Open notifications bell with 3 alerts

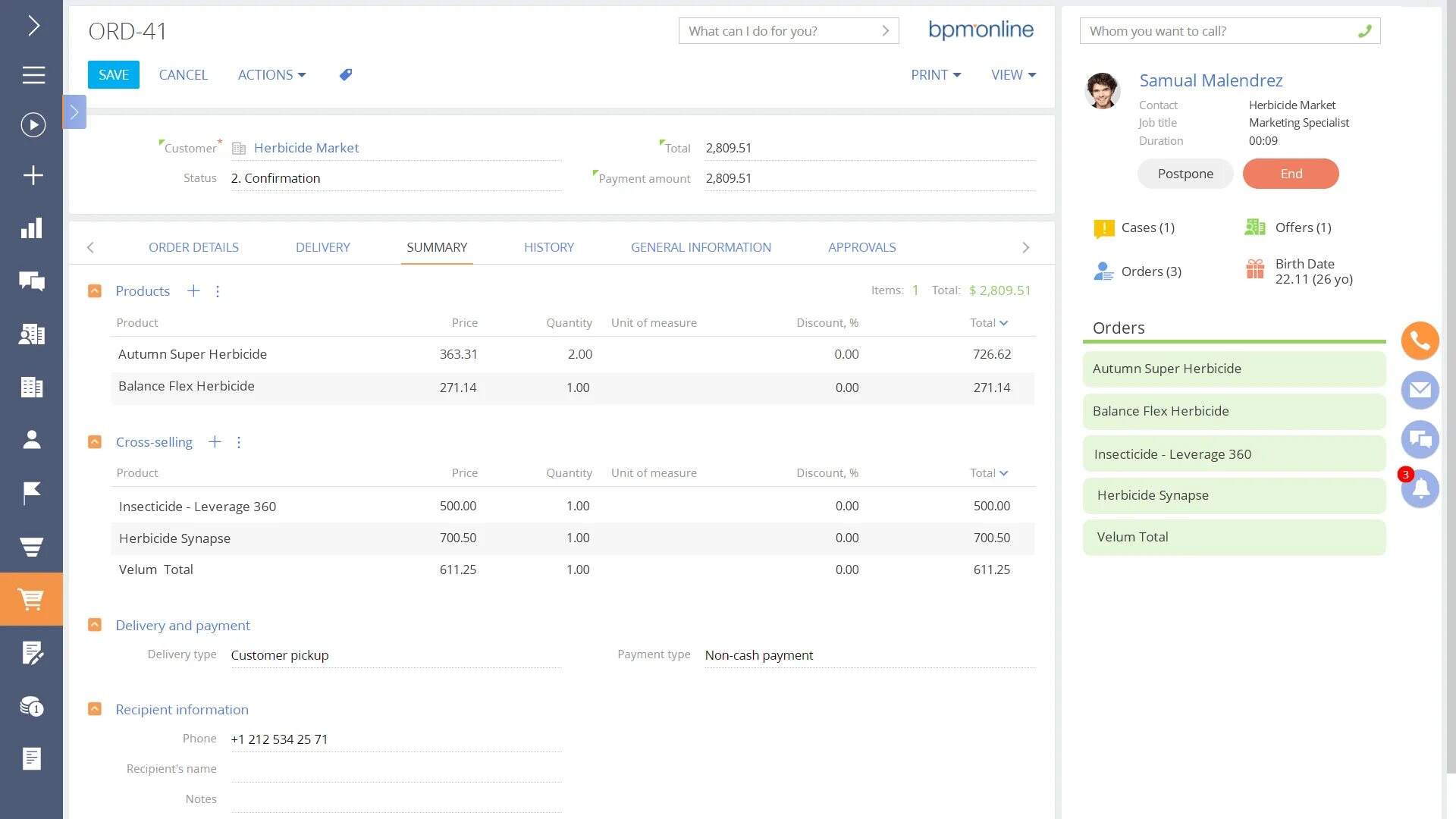[1420, 489]
